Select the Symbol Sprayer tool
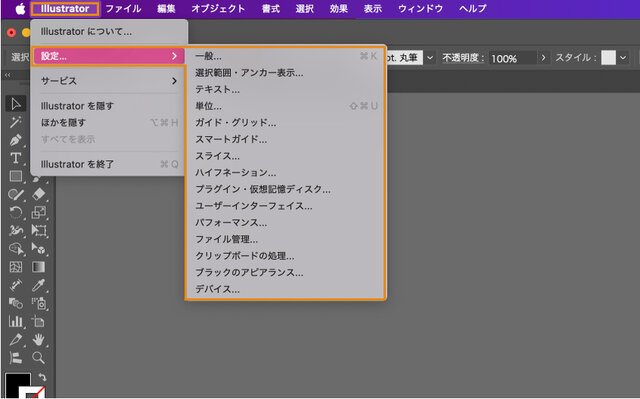 click(39, 303)
